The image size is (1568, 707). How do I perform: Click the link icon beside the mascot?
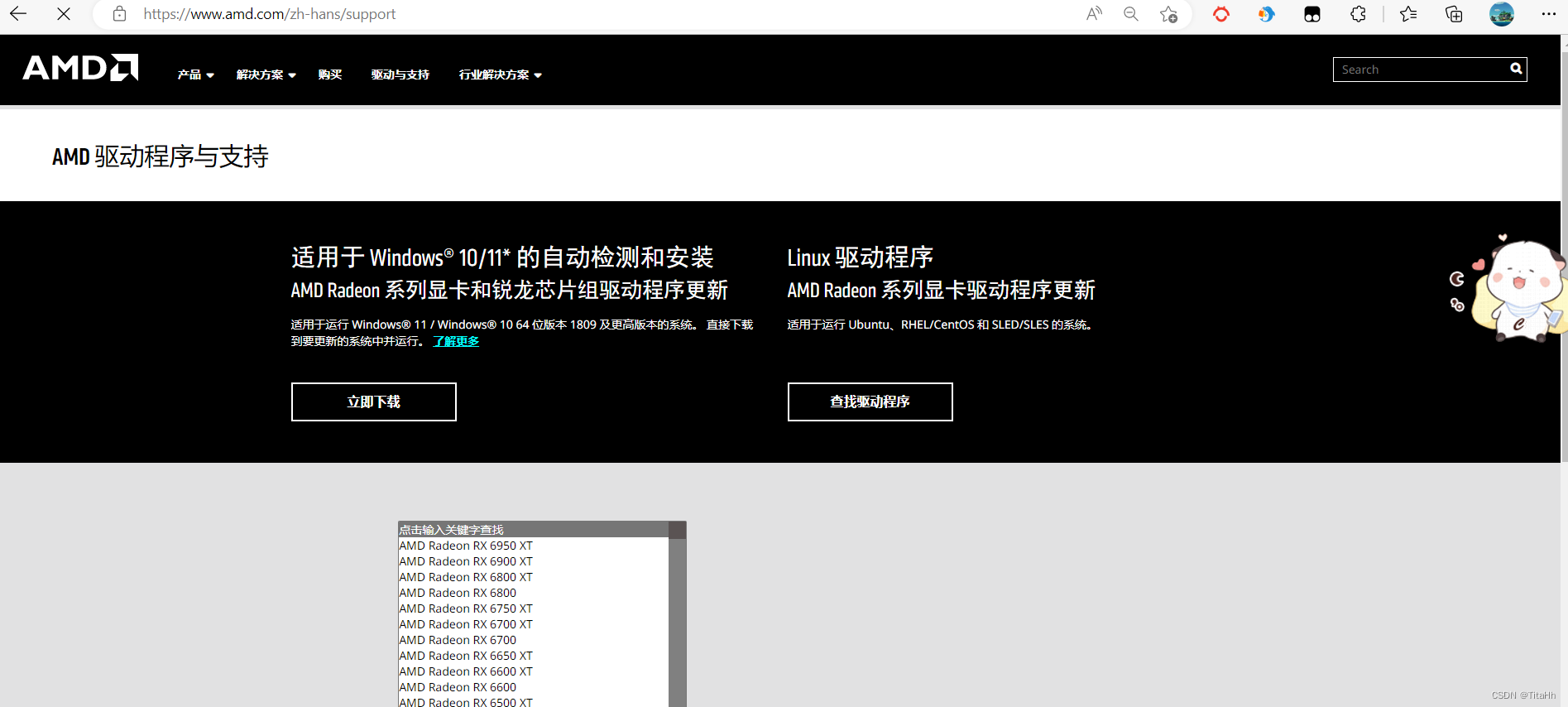click(x=1457, y=305)
